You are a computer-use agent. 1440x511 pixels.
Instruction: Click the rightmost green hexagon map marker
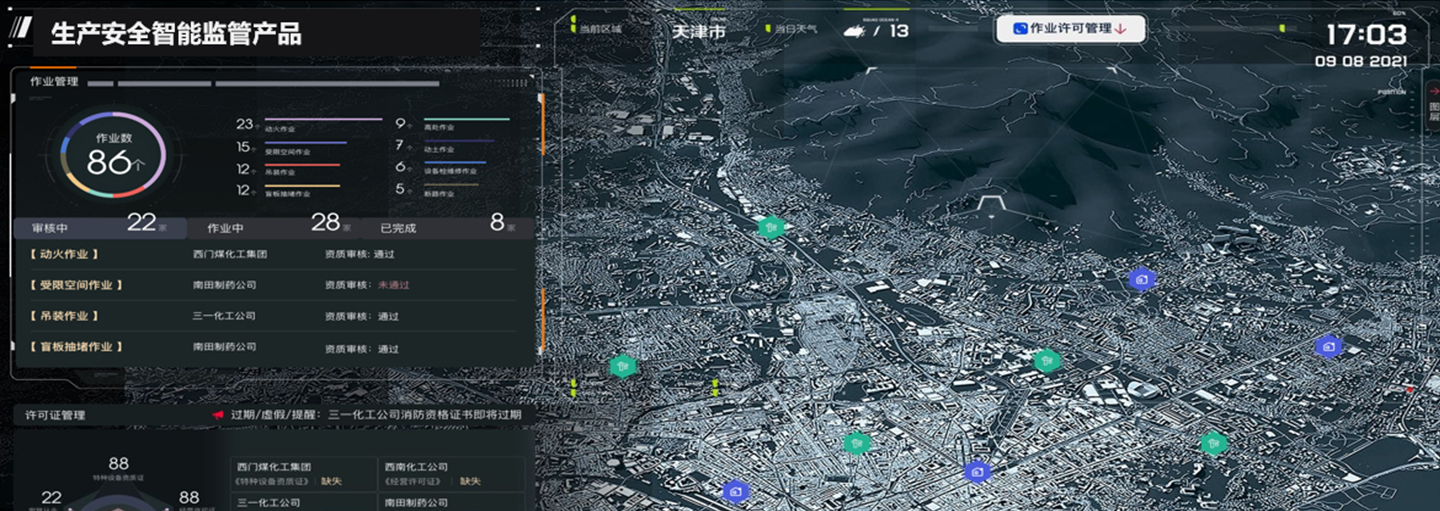tap(1214, 443)
